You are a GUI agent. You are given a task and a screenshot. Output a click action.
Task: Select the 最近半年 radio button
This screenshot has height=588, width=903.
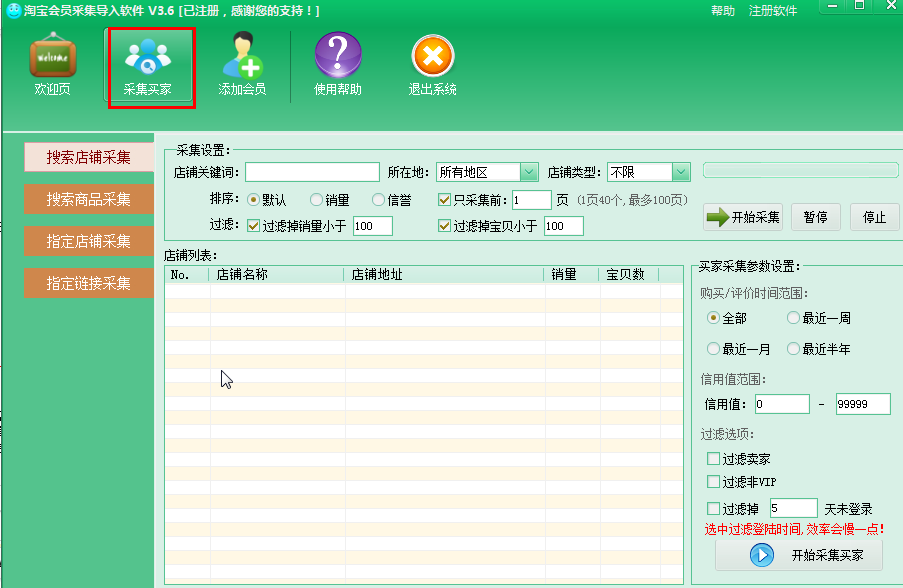[x=793, y=348]
